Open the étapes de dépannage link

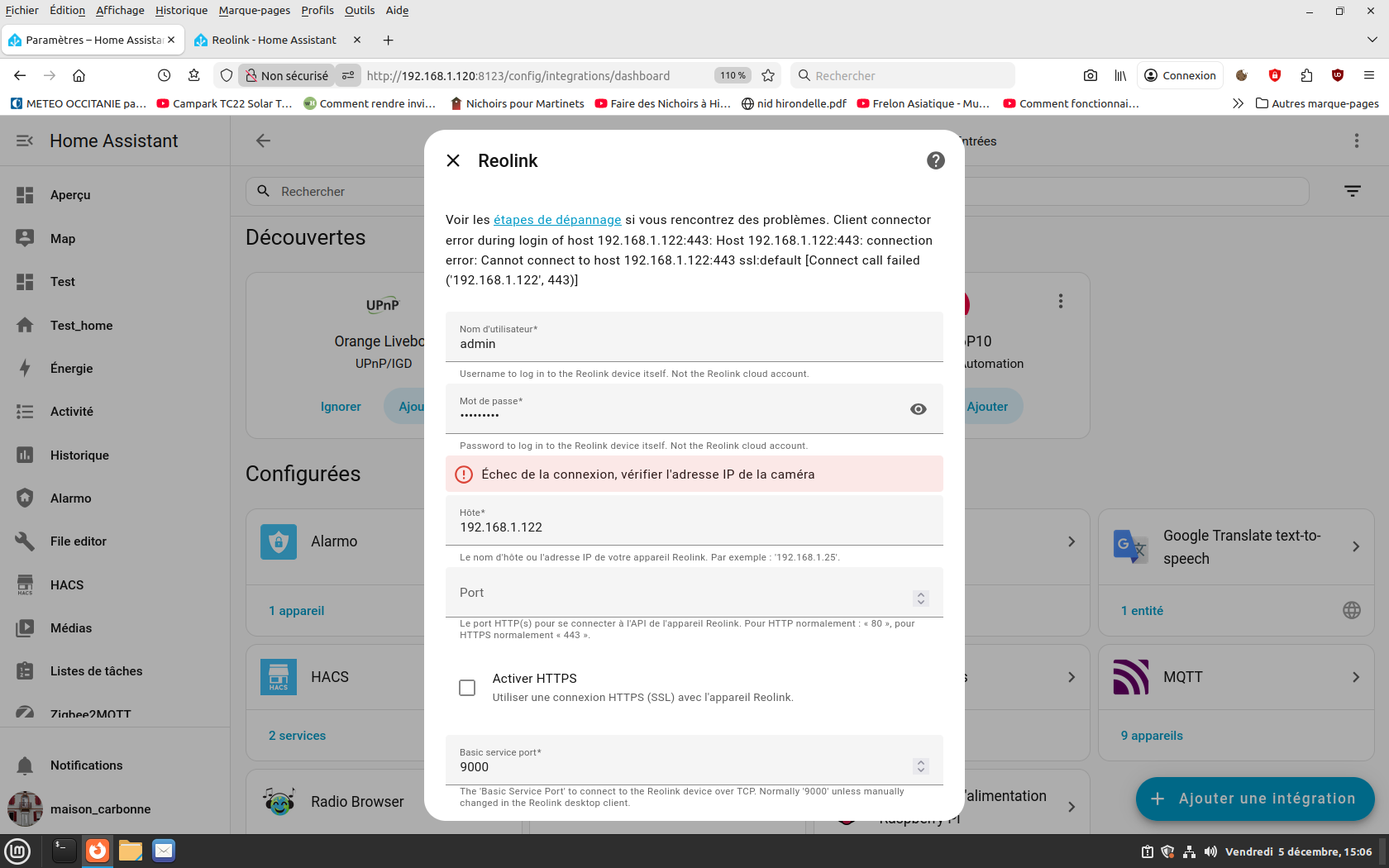[x=556, y=220]
